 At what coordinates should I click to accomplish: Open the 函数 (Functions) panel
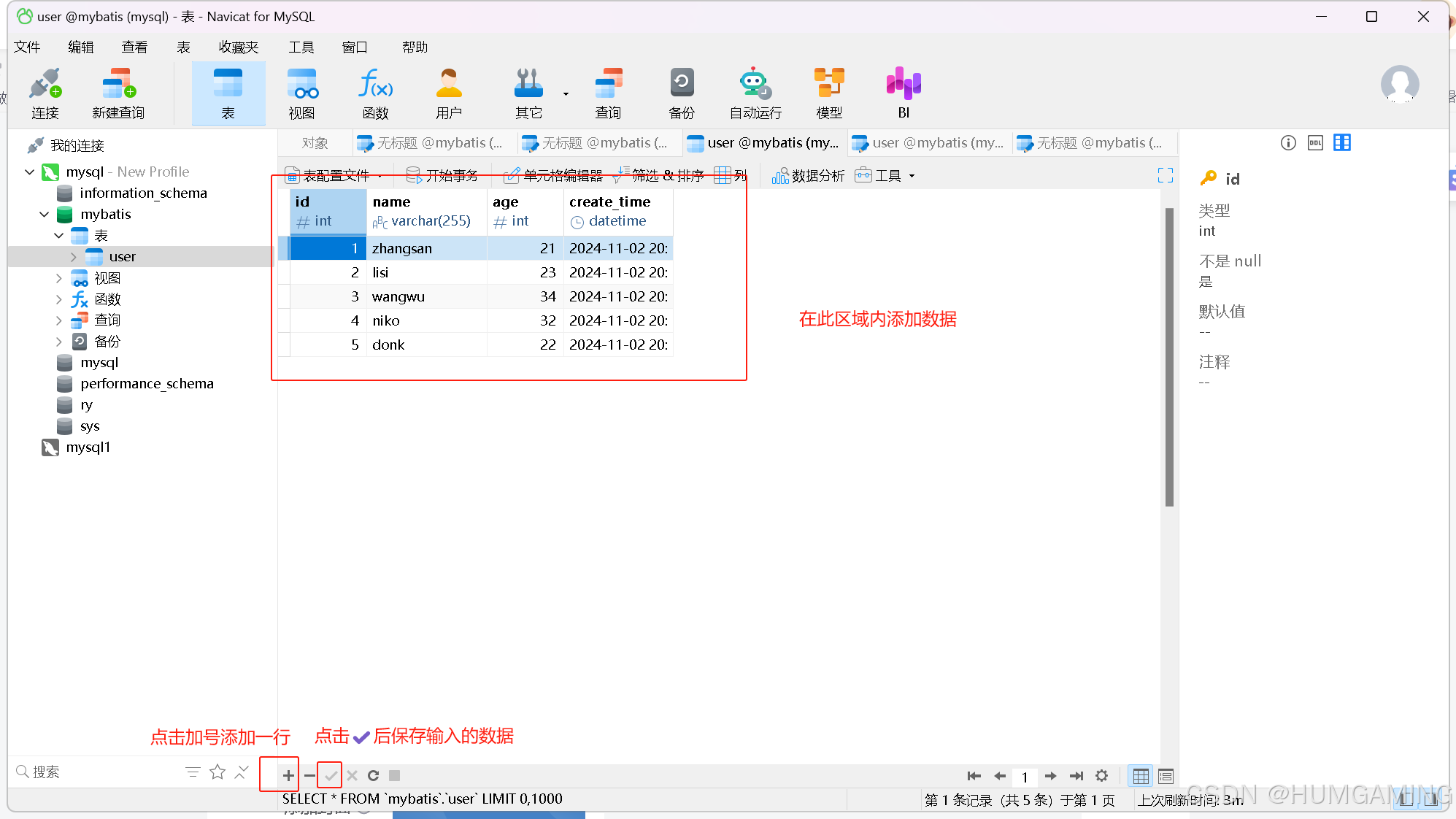click(375, 93)
